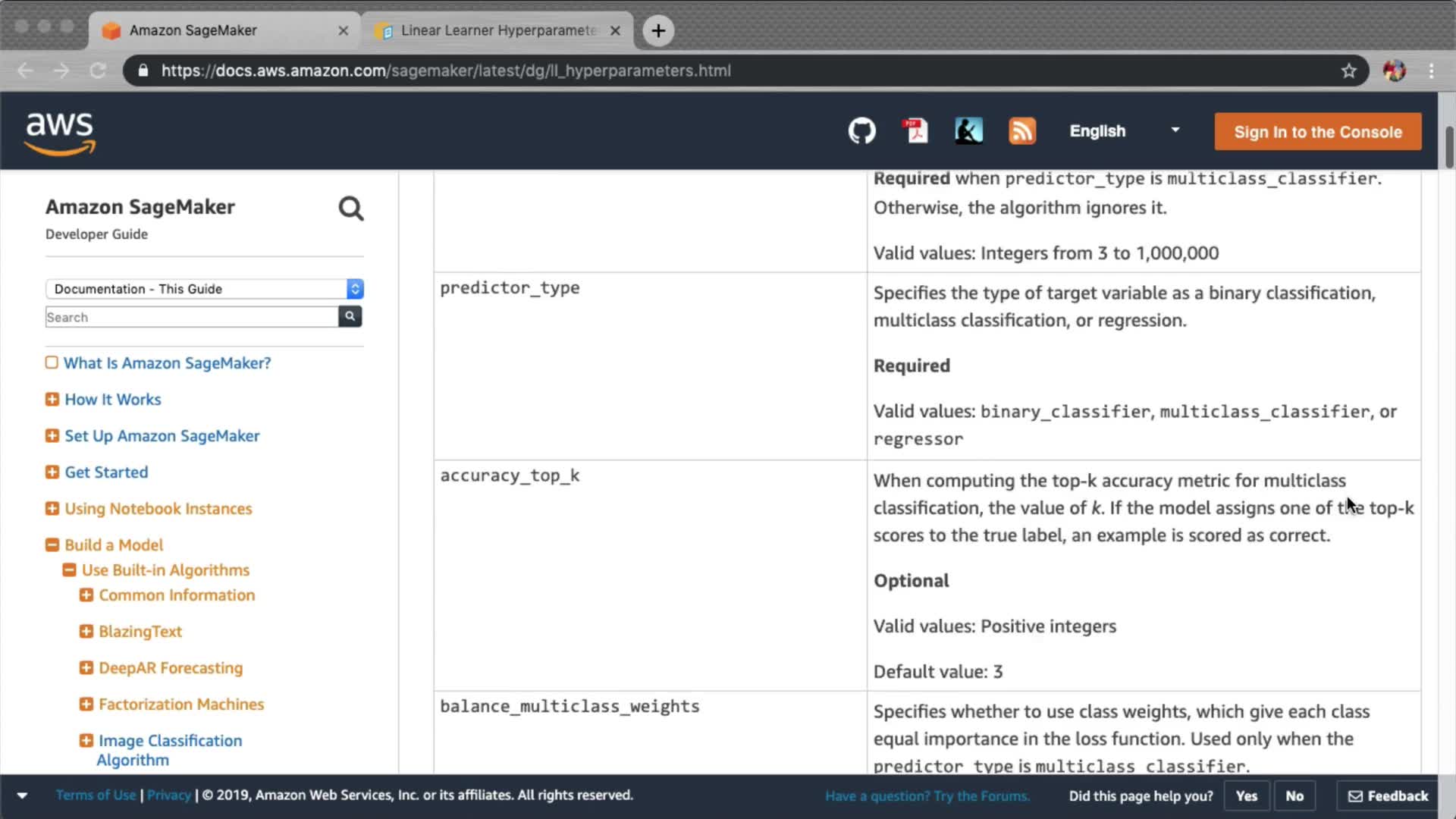Screen dimensions: 1456x819
Task: Collapse Use Built-in Algorithms section
Action: [69, 570]
